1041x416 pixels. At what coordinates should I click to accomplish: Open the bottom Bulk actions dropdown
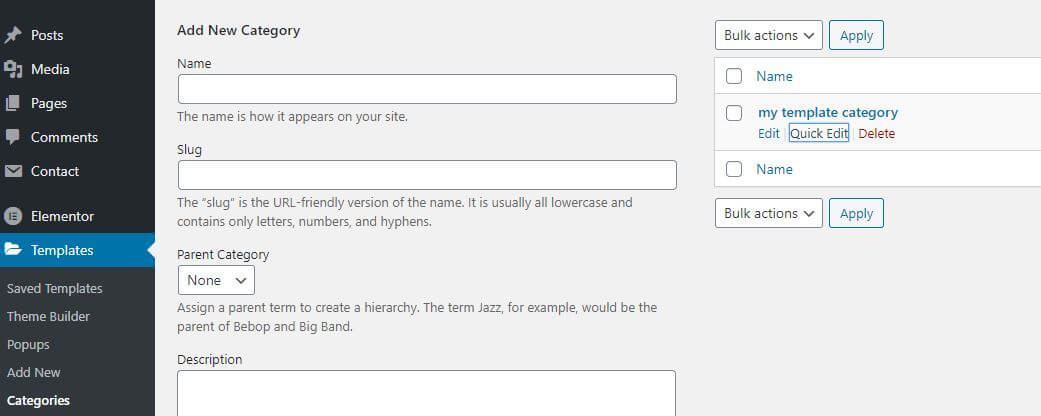coord(769,213)
